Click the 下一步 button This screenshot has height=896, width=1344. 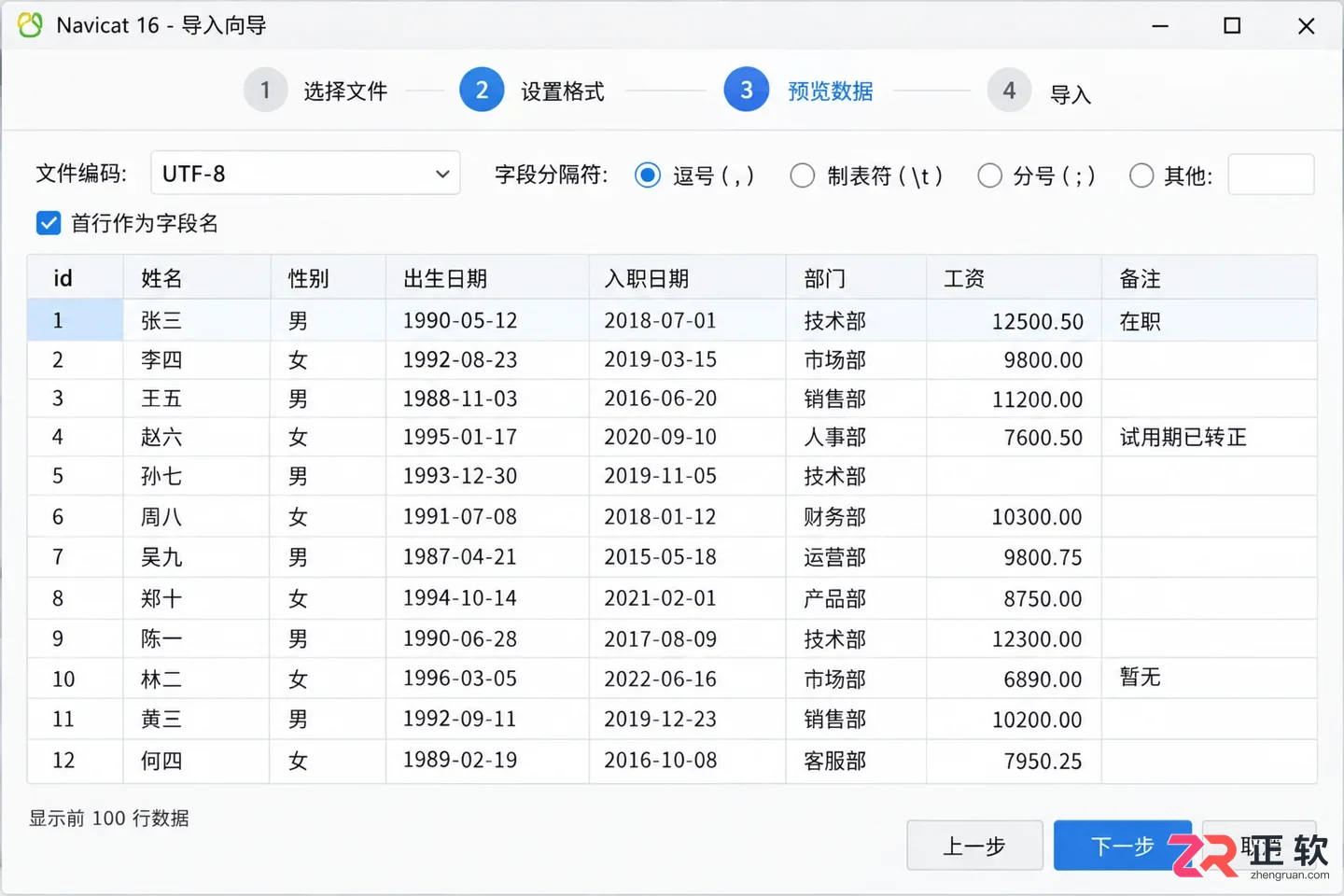(x=1123, y=846)
